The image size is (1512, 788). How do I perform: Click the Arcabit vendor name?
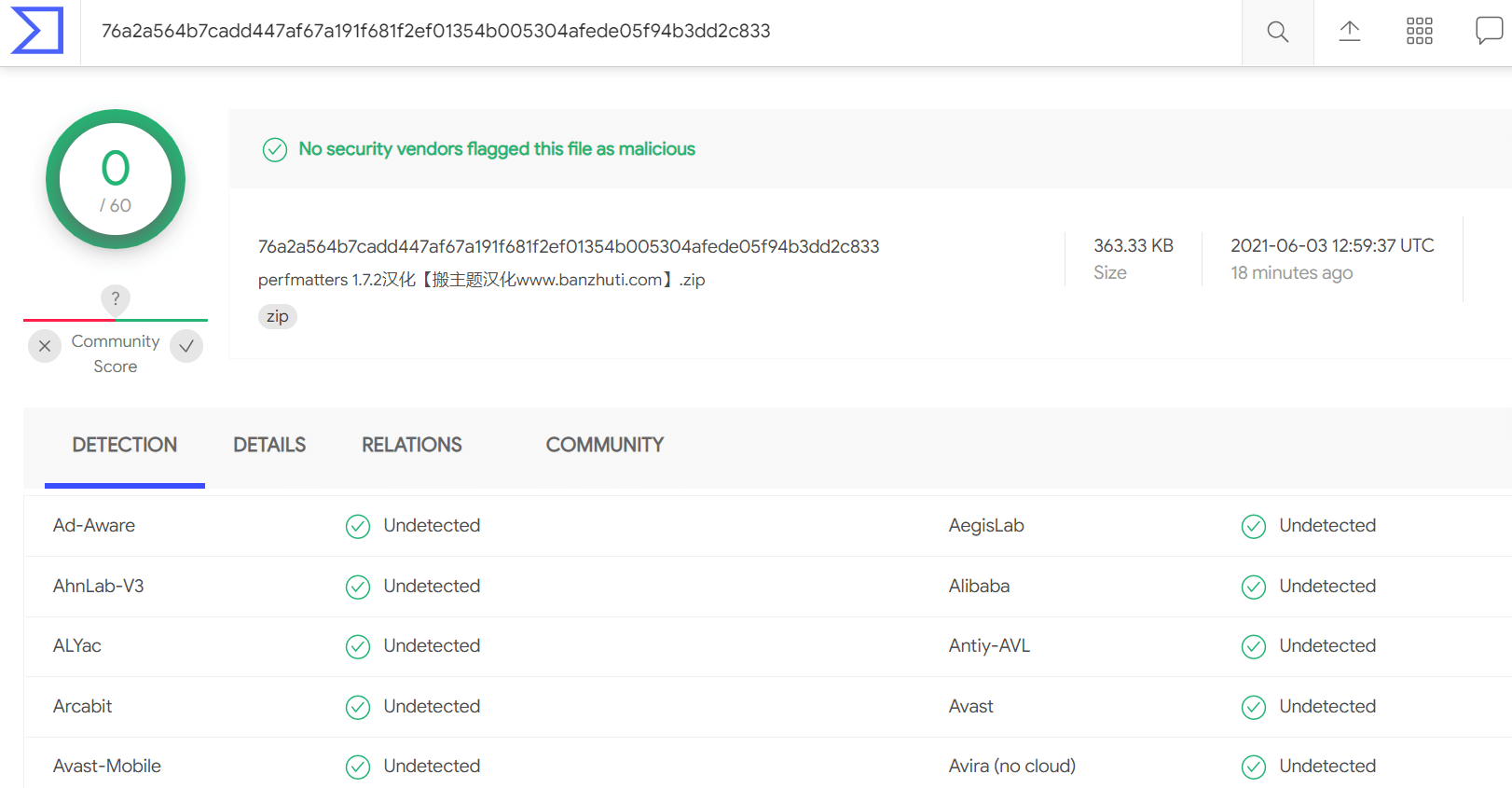tap(83, 706)
